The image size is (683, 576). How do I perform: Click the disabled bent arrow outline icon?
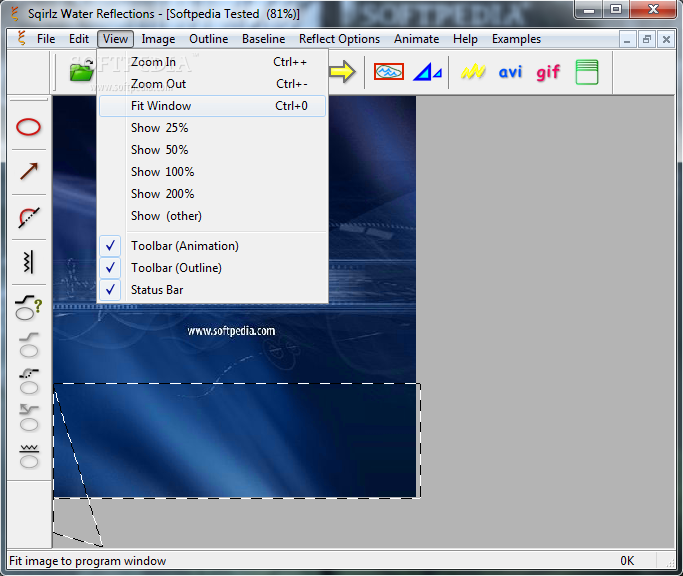[29, 418]
